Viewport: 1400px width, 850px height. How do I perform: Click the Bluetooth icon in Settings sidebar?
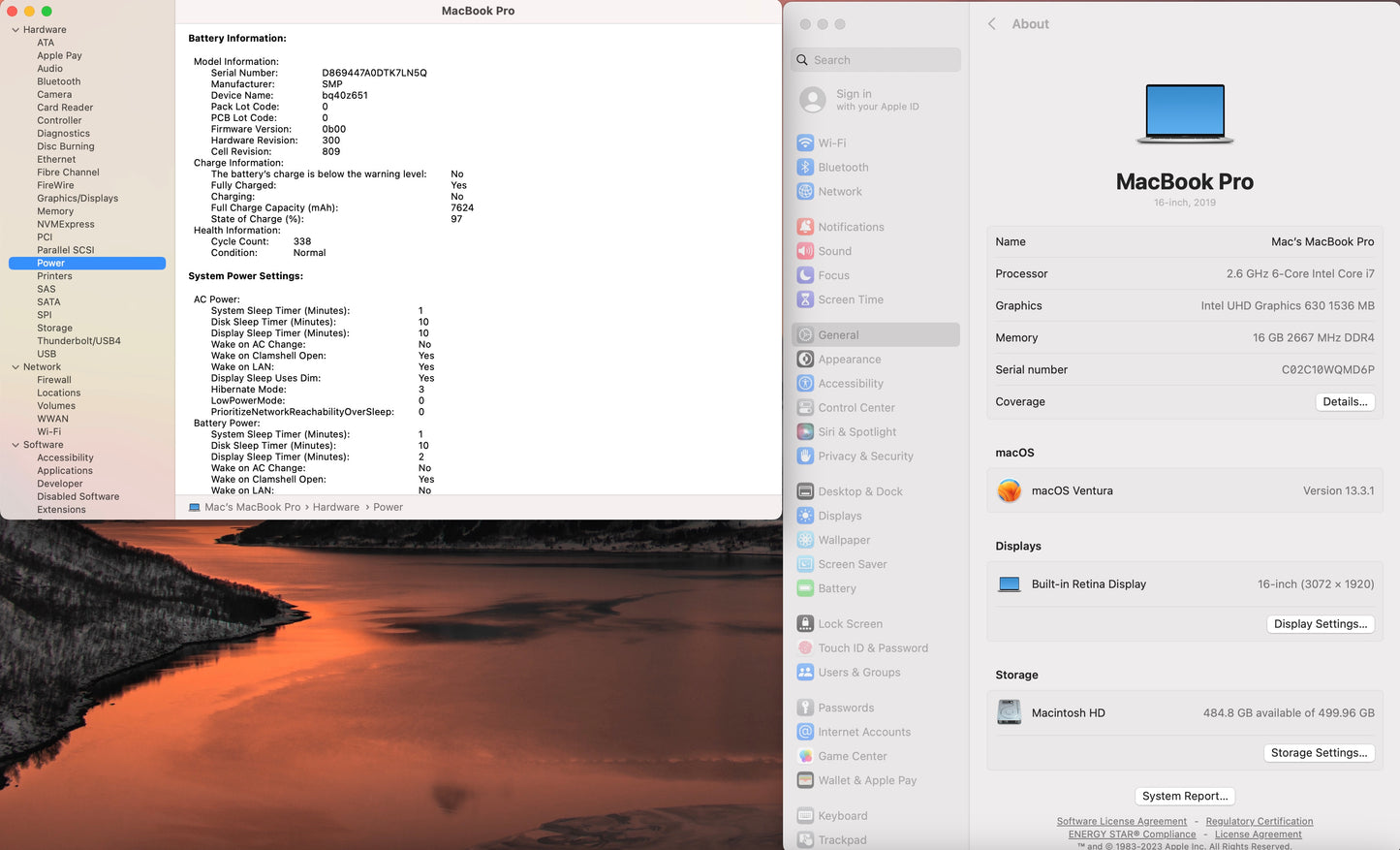click(x=805, y=167)
